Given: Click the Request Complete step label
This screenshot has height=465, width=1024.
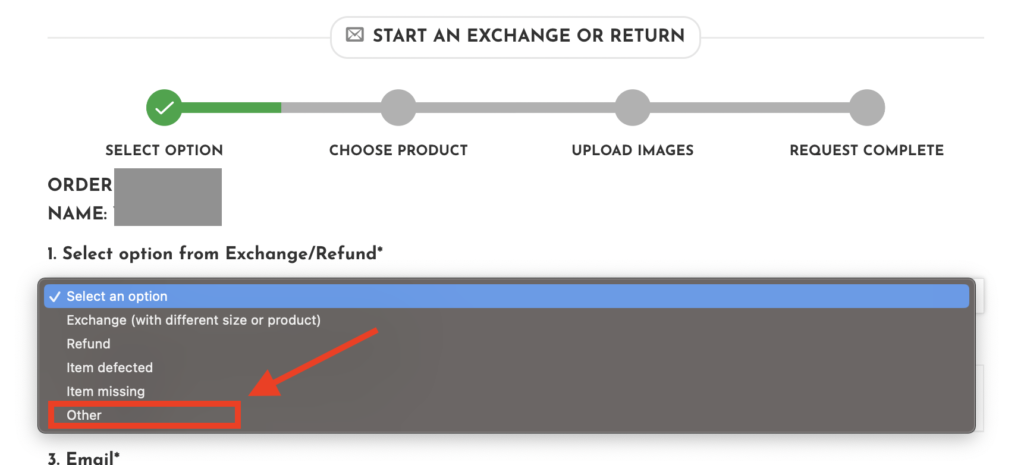Looking at the screenshot, I should coord(866,151).
